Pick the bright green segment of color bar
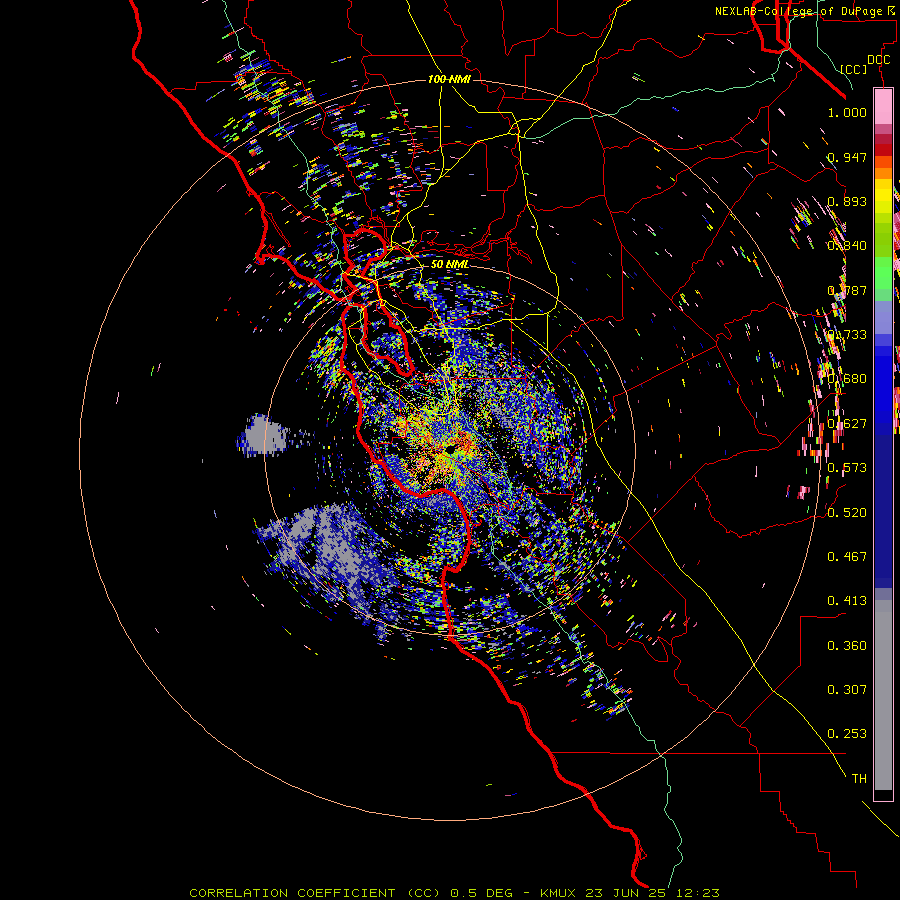This screenshot has width=900, height=900. coord(883,273)
